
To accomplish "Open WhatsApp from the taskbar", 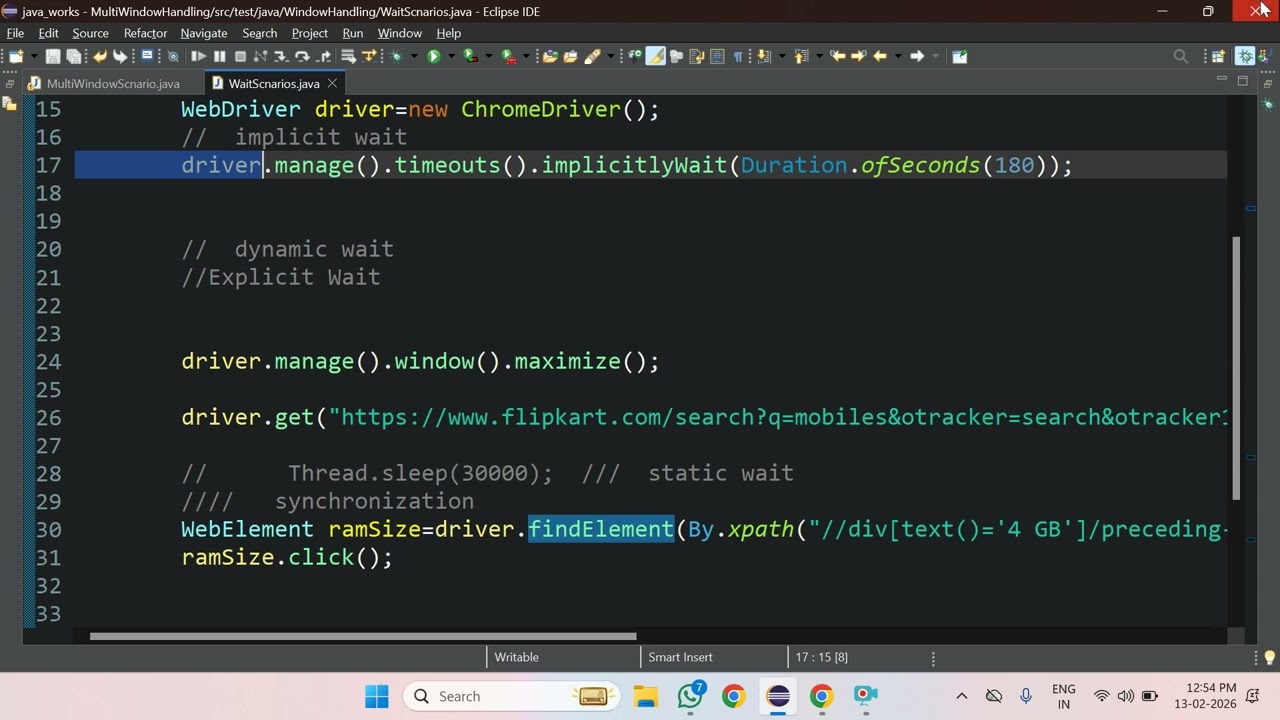I will click(690, 696).
